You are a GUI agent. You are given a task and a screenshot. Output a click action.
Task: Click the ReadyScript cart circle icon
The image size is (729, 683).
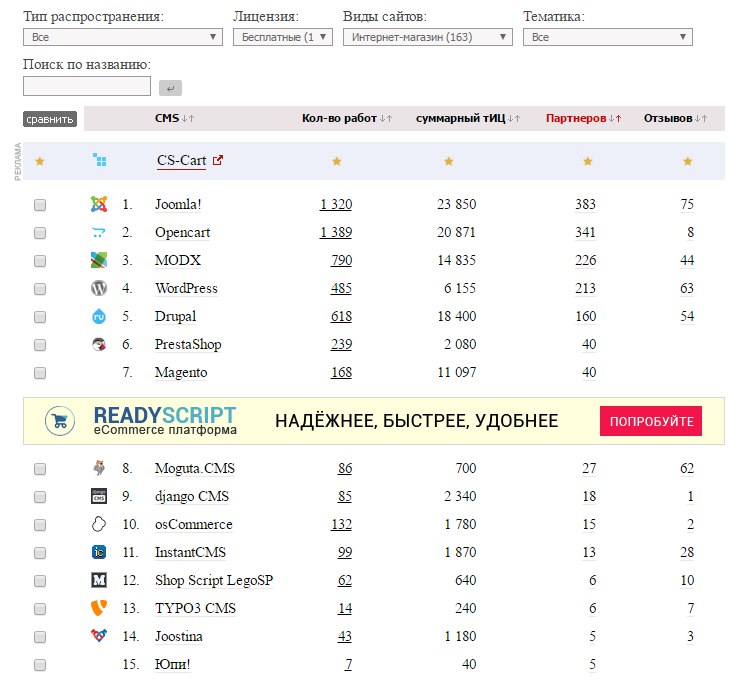pos(60,421)
